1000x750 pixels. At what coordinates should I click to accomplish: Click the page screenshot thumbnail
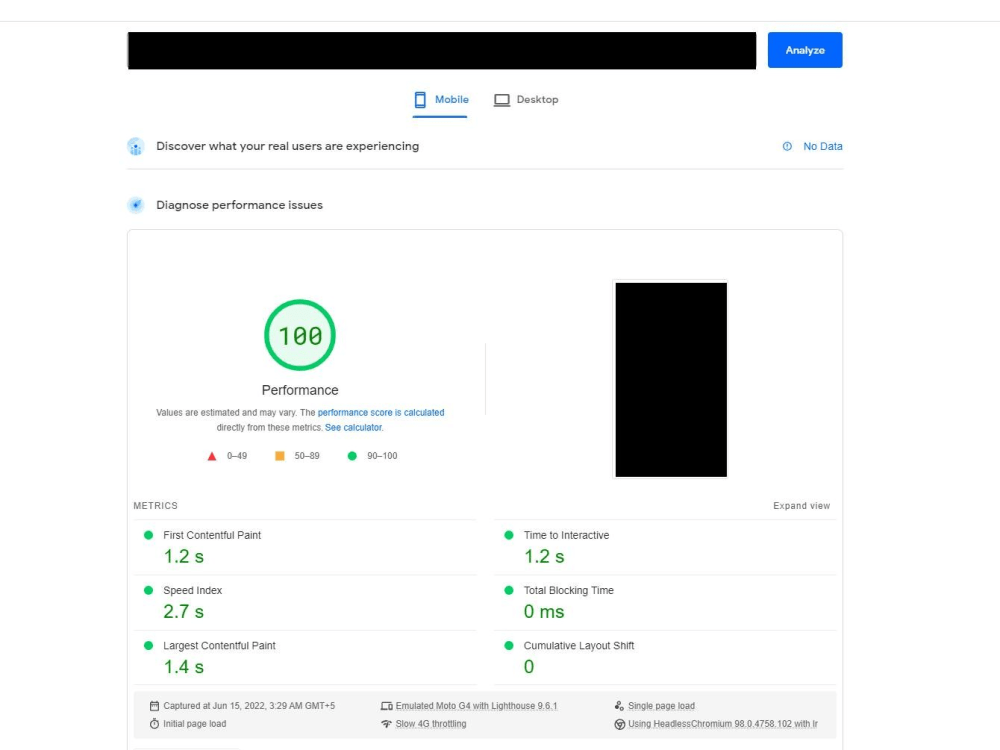671,379
